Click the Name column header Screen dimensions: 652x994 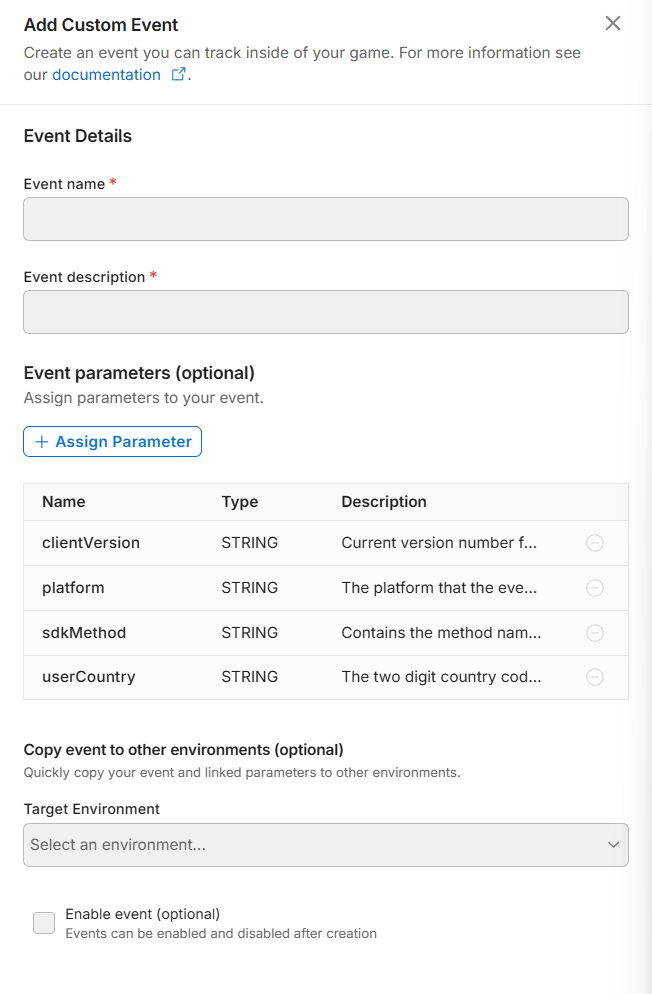coord(64,502)
